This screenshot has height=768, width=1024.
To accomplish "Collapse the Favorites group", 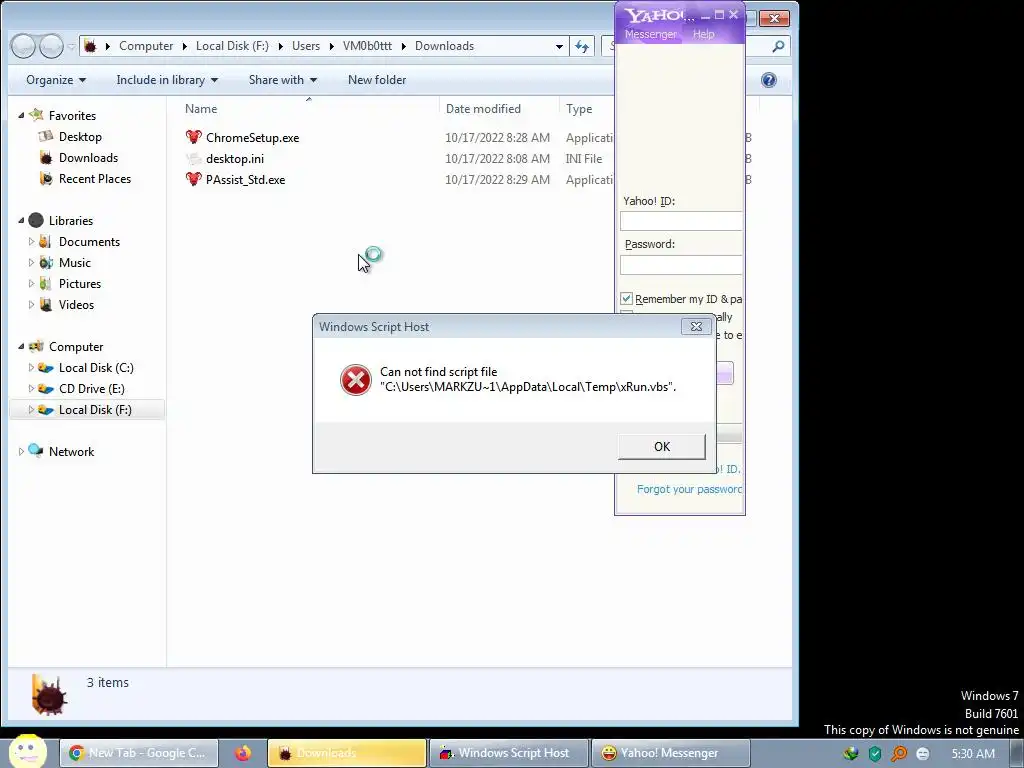I will tap(21, 116).
